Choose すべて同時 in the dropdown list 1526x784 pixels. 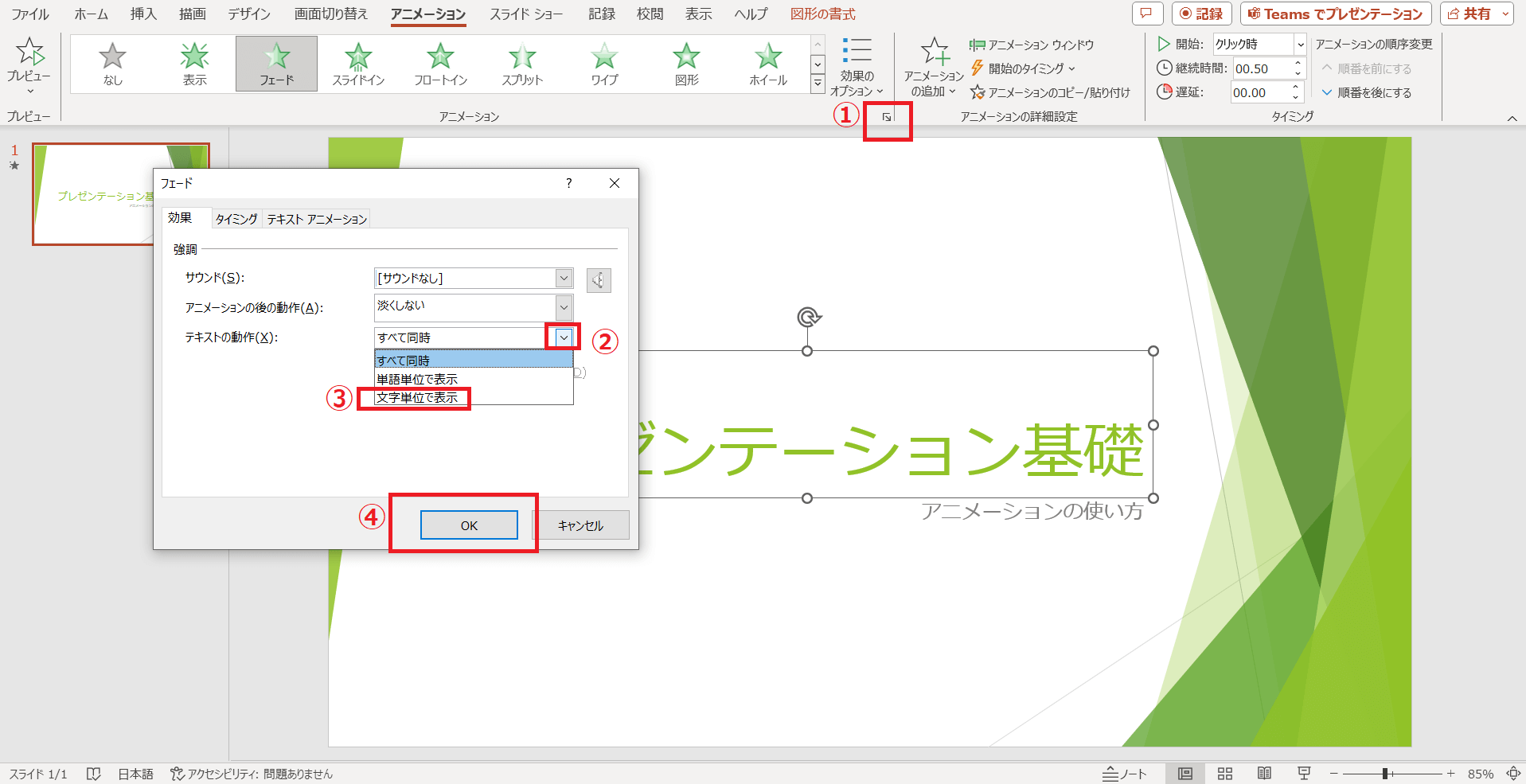pos(474,361)
